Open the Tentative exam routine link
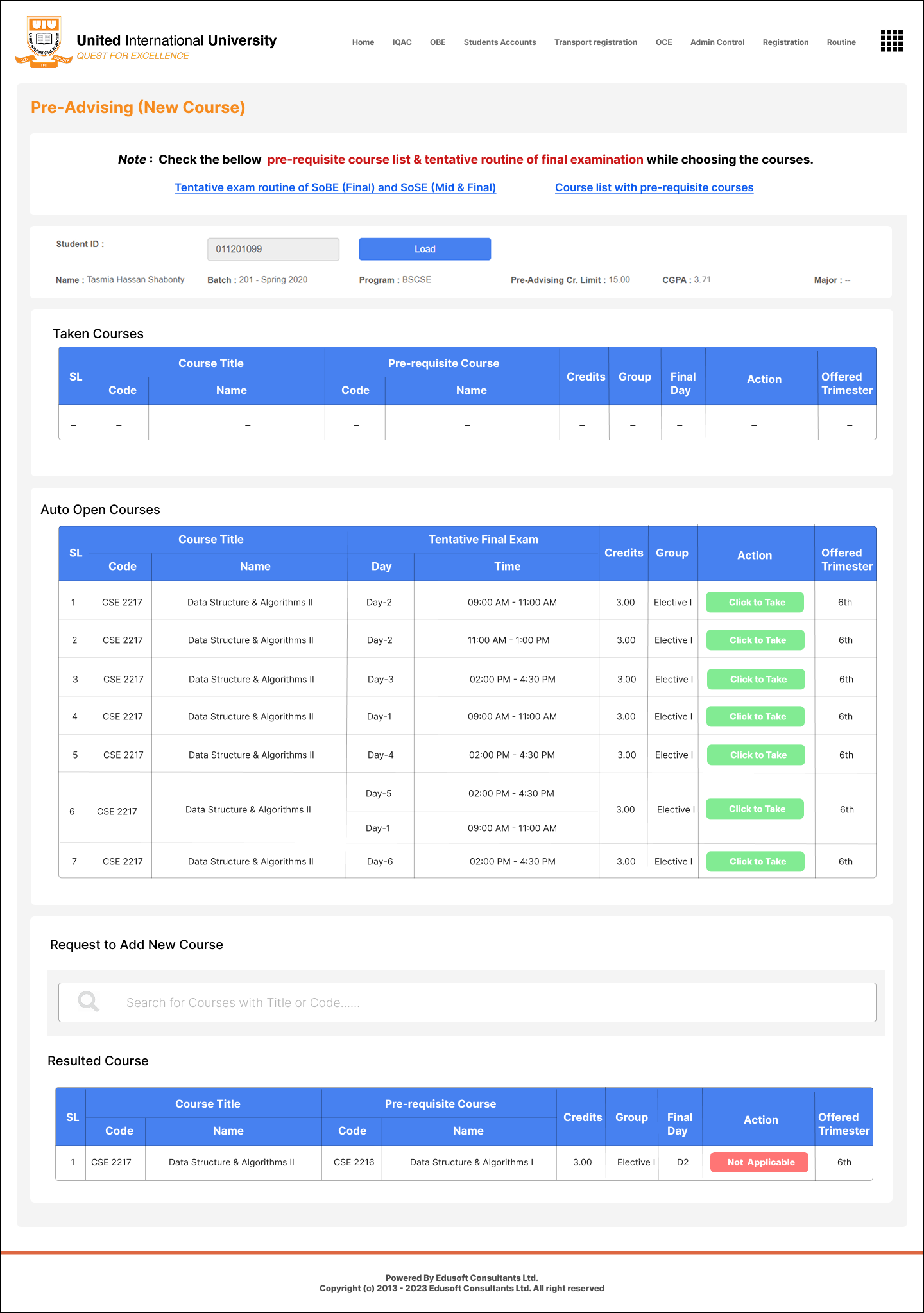This screenshot has width=924, height=1313. click(335, 187)
